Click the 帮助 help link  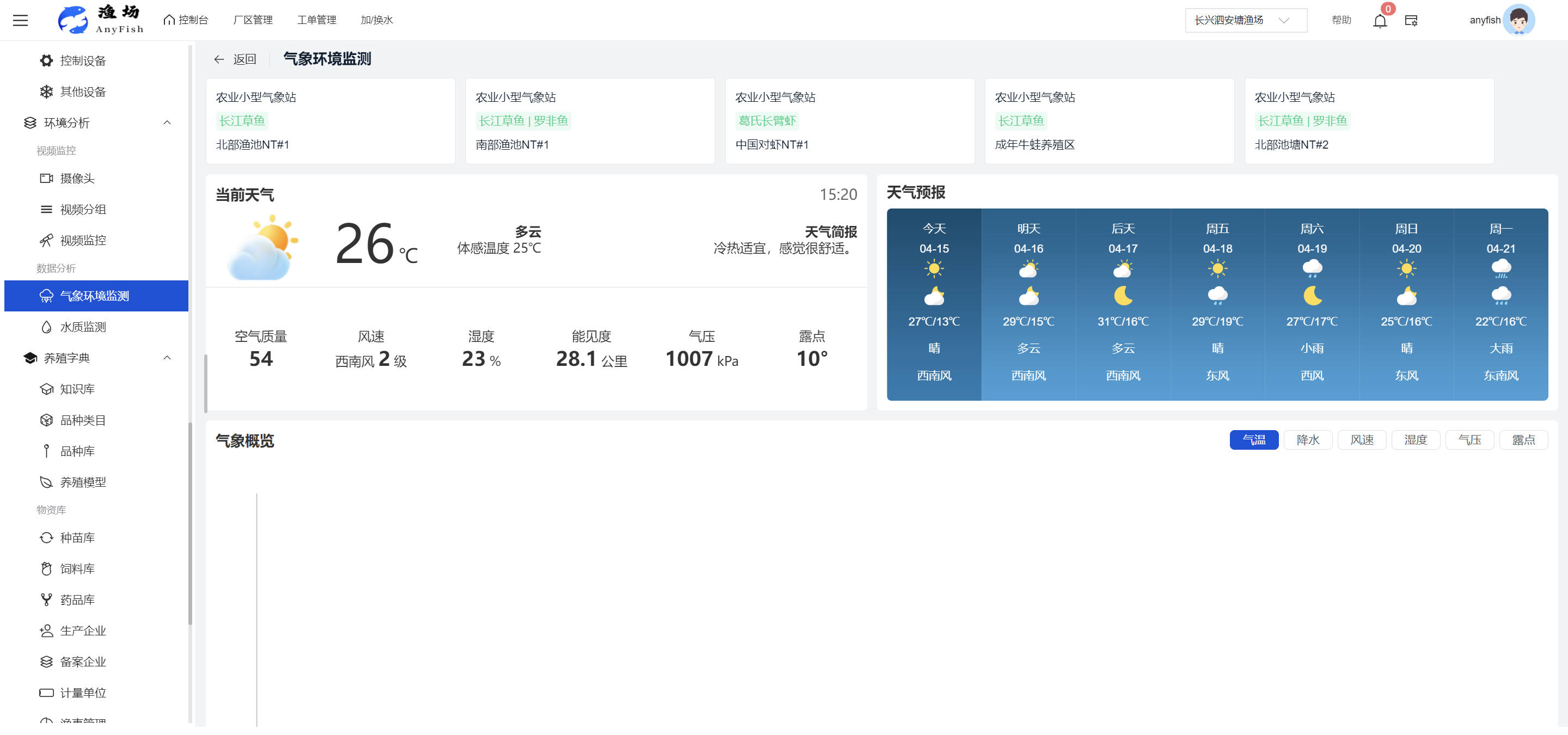[x=1341, y=20]
